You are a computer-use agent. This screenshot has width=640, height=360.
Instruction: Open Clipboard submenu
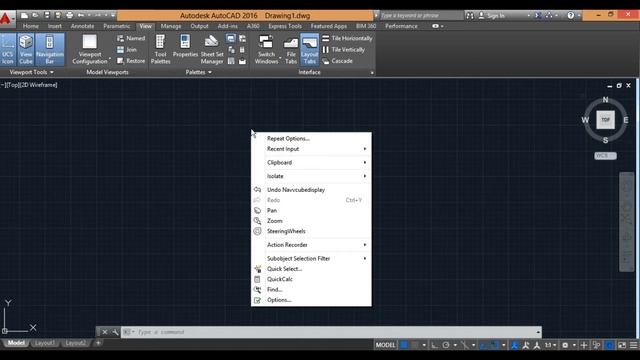(x=311, y=162)
